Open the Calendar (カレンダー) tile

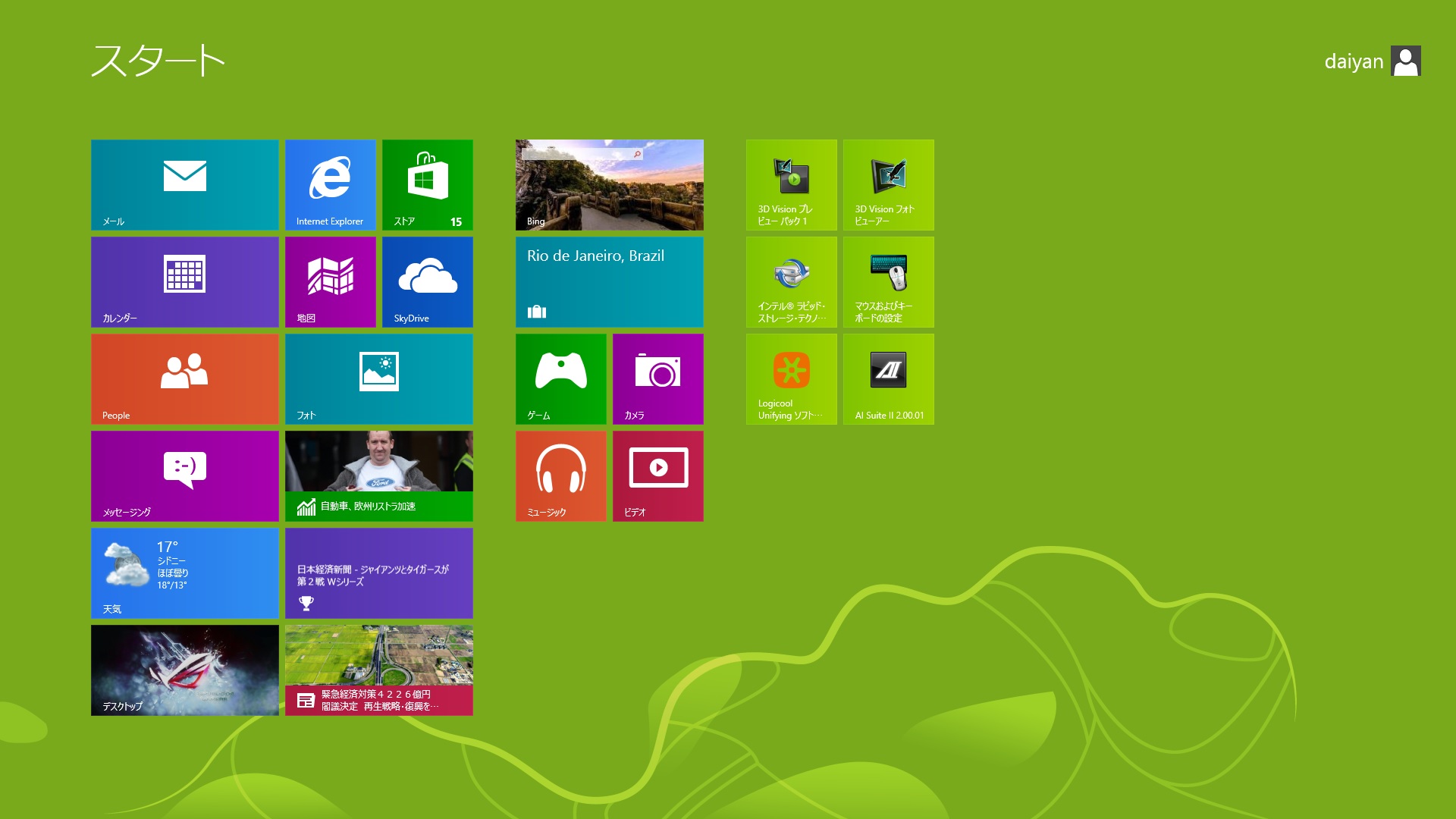184,281
